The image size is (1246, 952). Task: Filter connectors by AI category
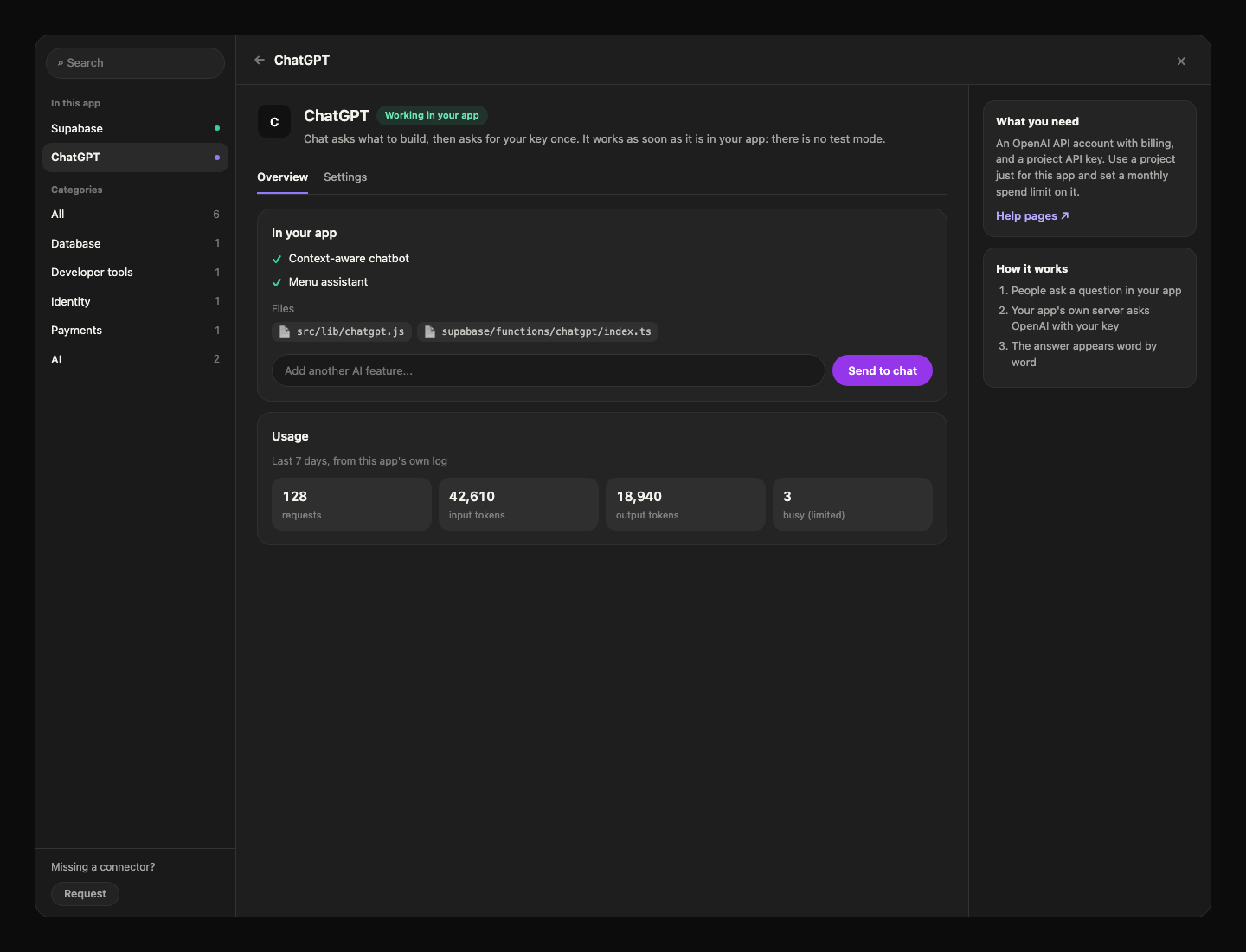(135, 360)
